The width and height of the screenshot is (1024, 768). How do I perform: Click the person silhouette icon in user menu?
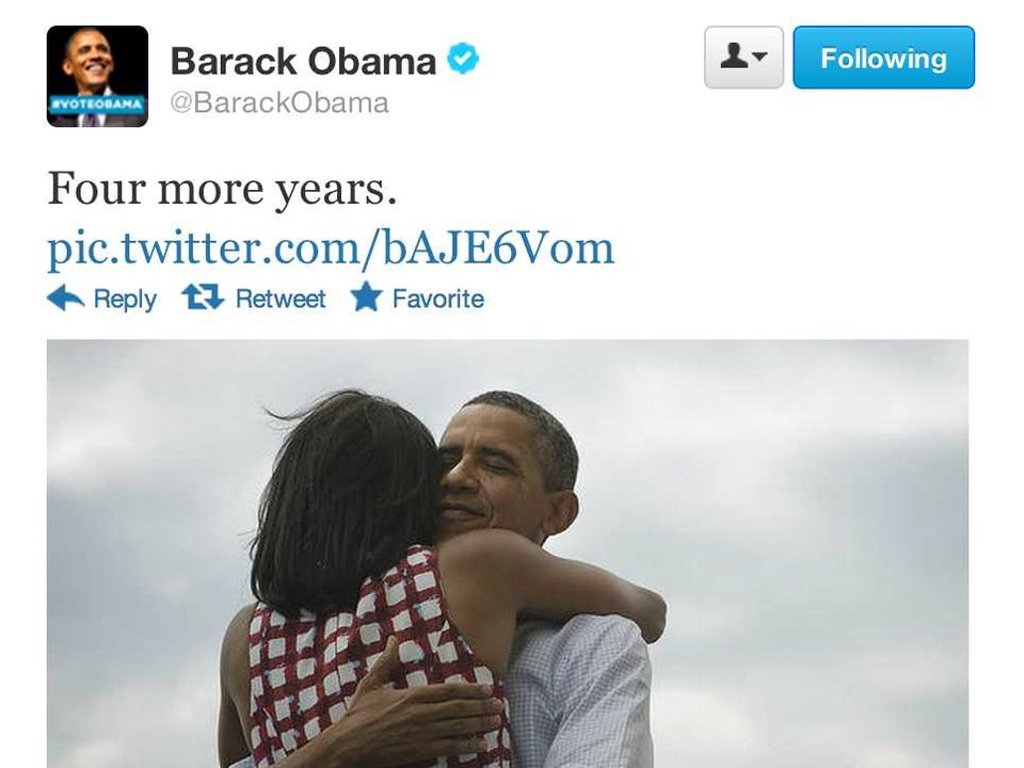tap(734, 56)
